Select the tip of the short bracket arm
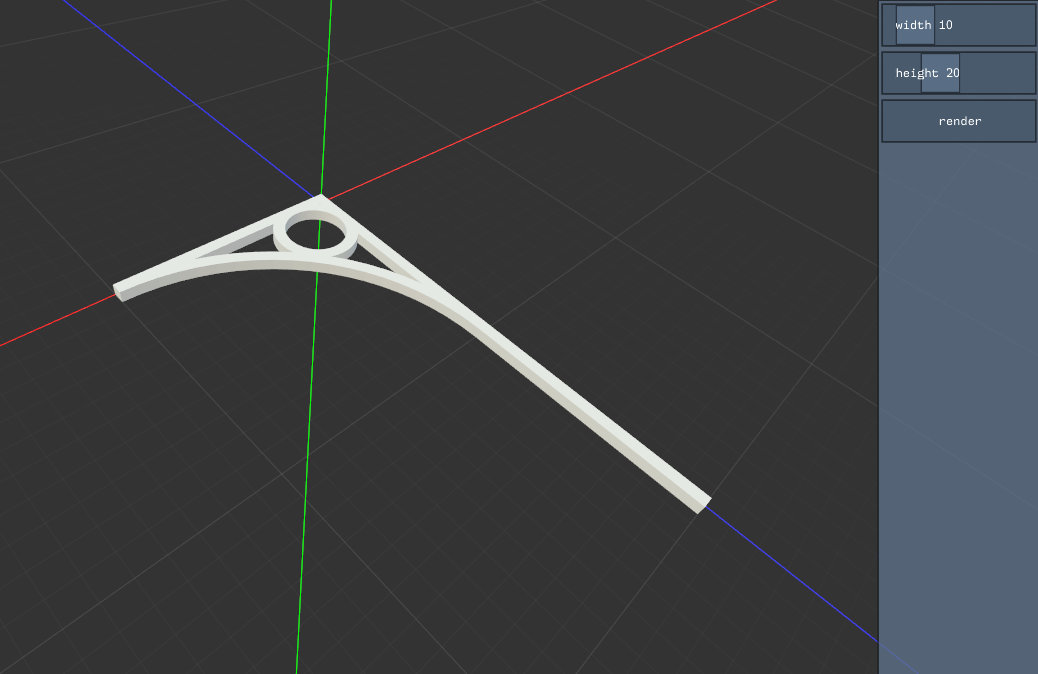The height and width of the screenshot is (674, 1038). pyautogui.click(x=121, y=291)
